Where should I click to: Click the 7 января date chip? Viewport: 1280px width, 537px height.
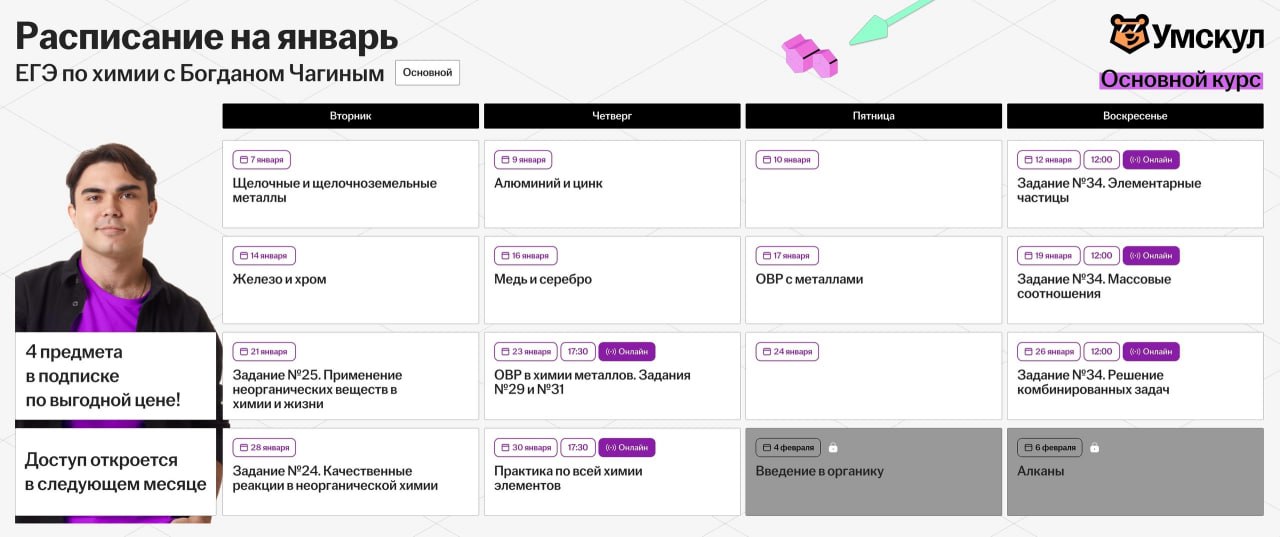point(264,160)
